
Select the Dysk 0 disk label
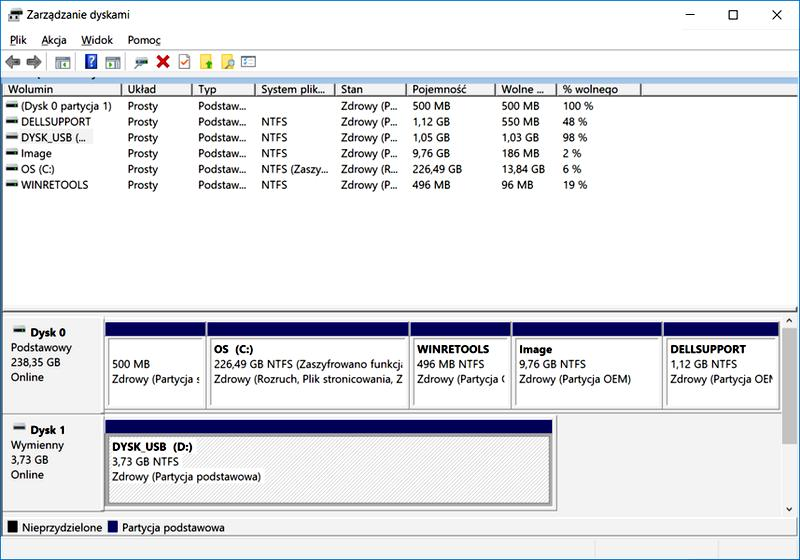[47, 333]
